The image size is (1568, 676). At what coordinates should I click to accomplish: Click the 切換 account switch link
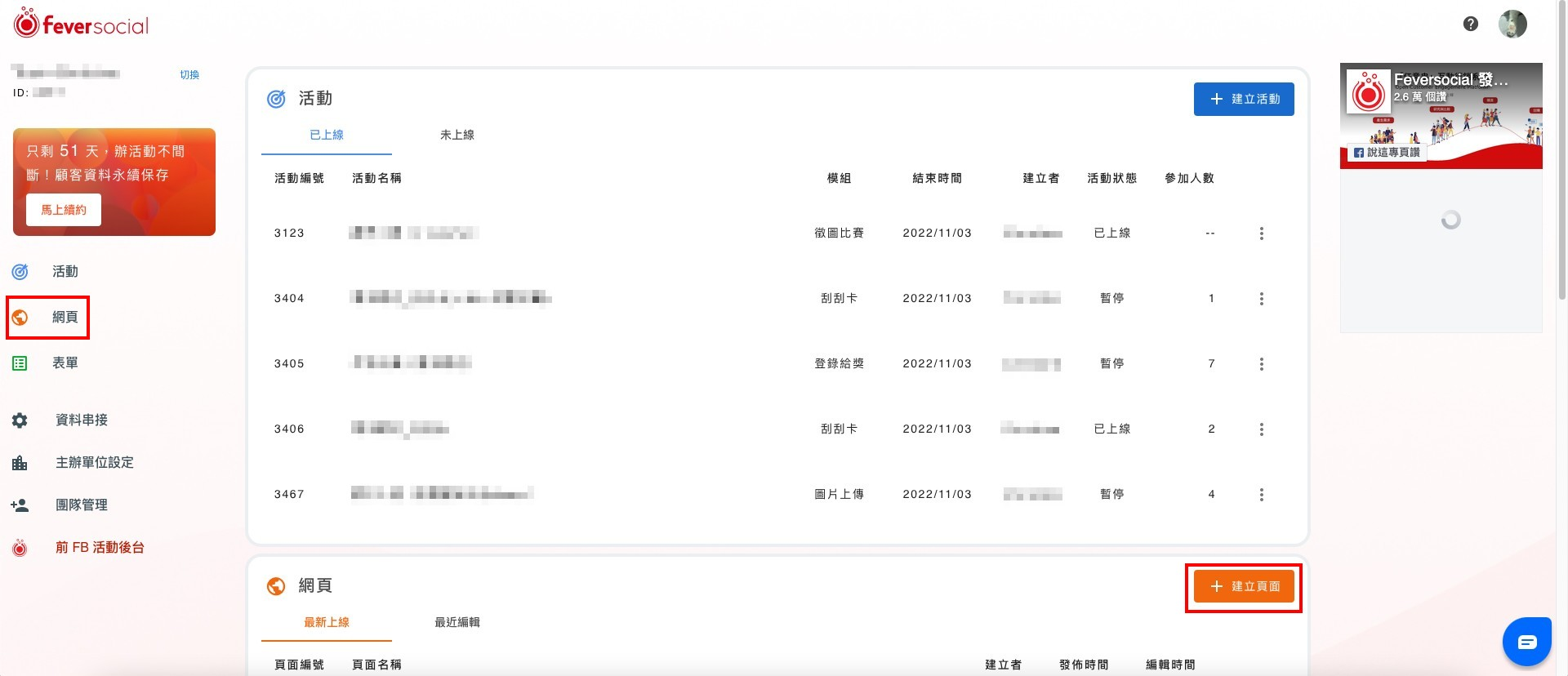tap(189, 74)
